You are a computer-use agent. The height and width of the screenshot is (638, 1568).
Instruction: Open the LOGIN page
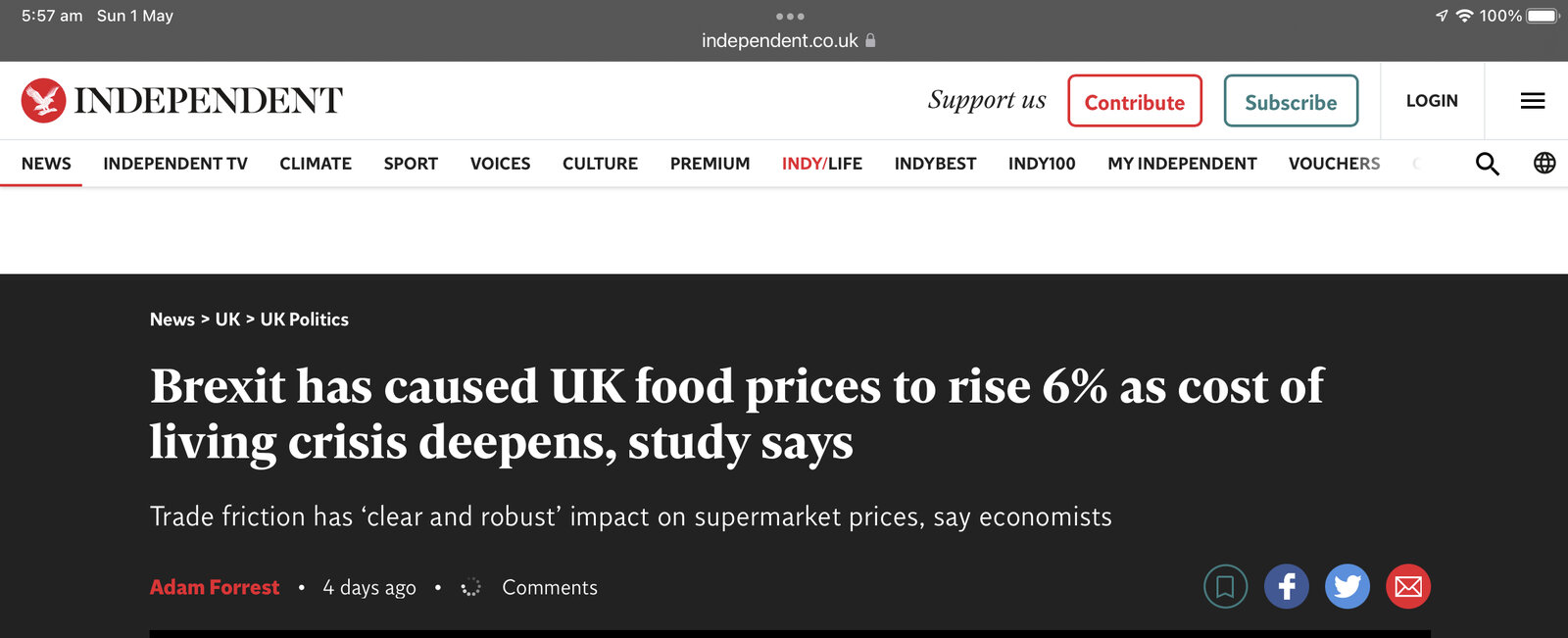(x=1432, y=101)
